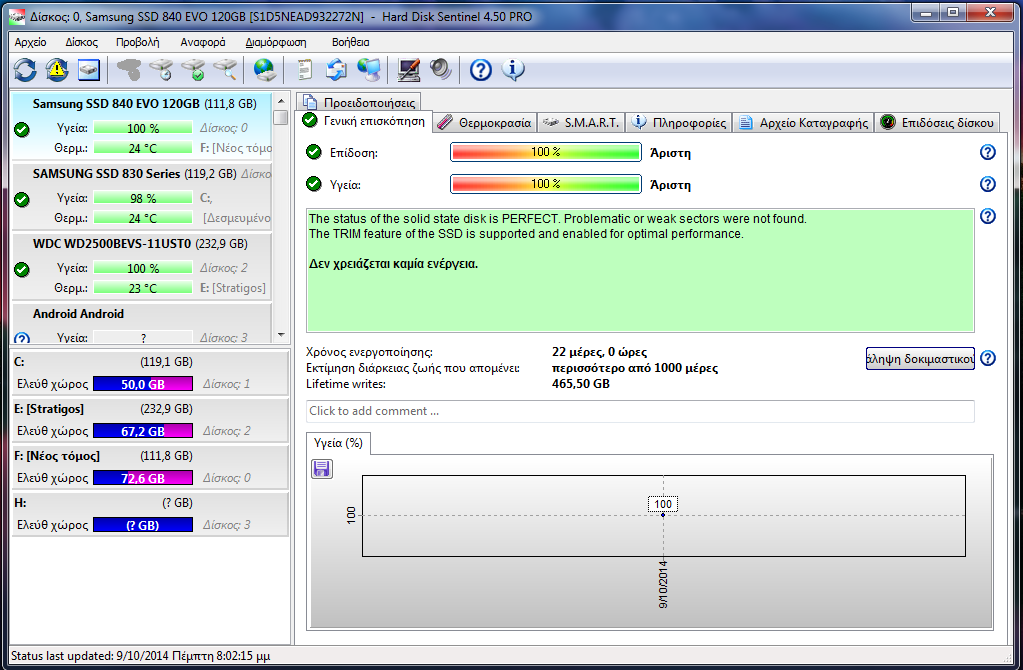Click the E: free space 67,2 GB bar
1023x670 pixels.
[x=143, y=431]
